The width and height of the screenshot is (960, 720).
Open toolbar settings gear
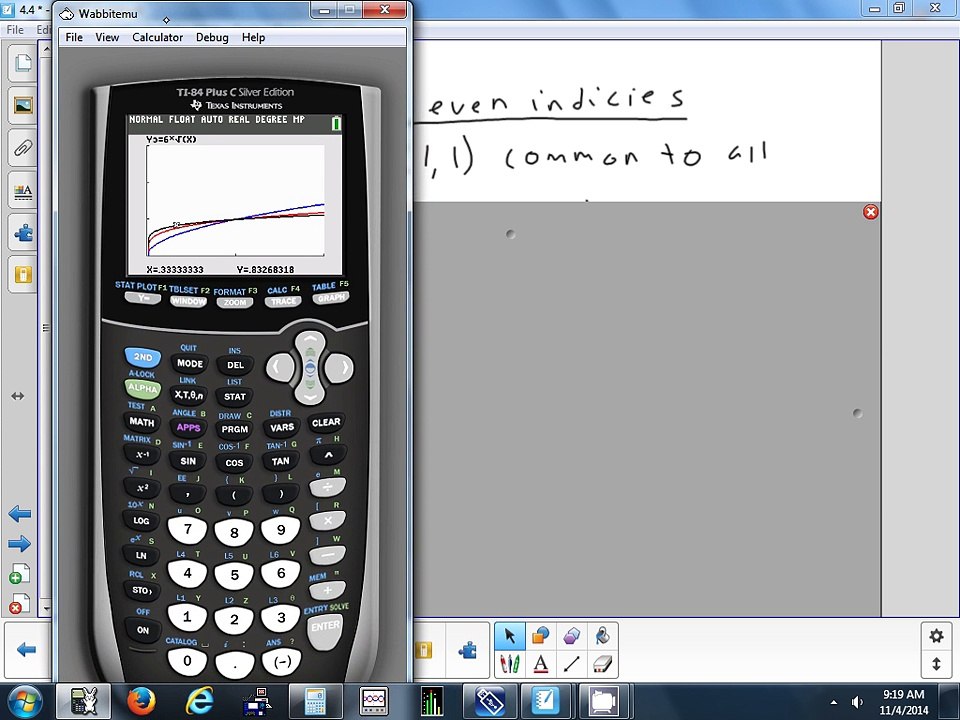[x=936, y=636]
